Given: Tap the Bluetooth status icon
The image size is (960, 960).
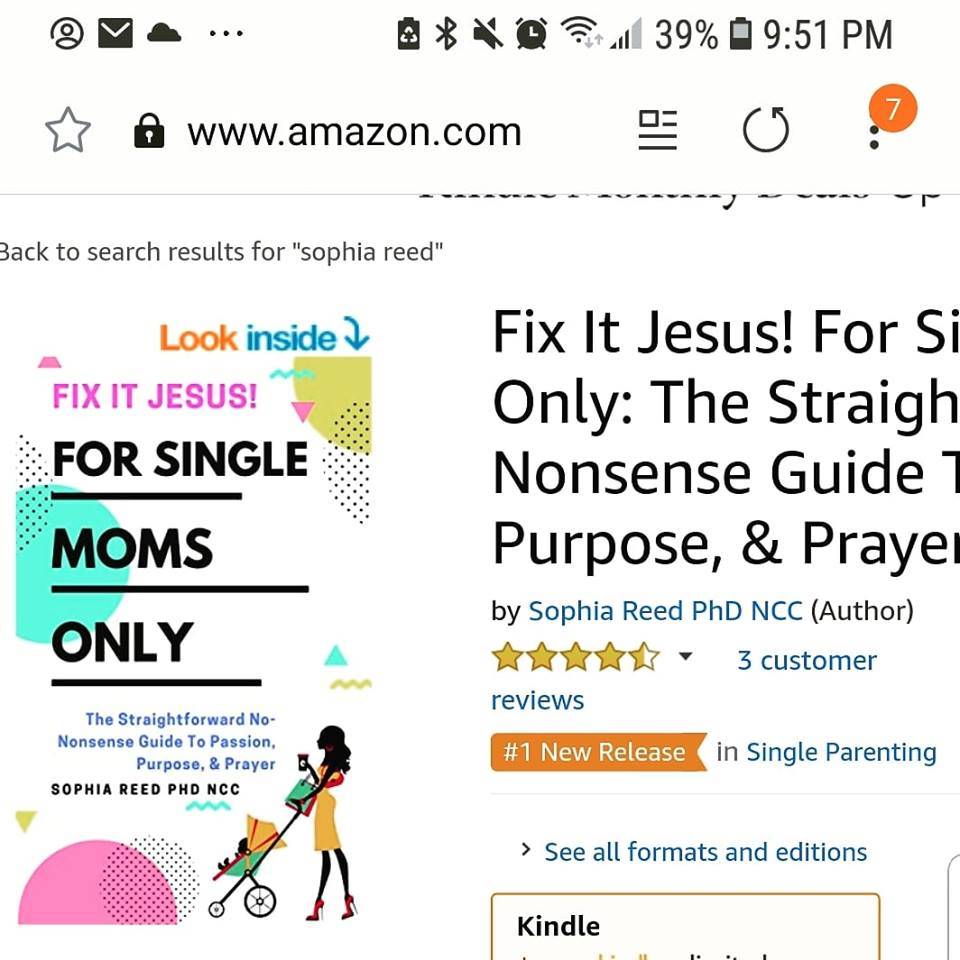Looking at the screenshot, I should [x=446, y=33].
